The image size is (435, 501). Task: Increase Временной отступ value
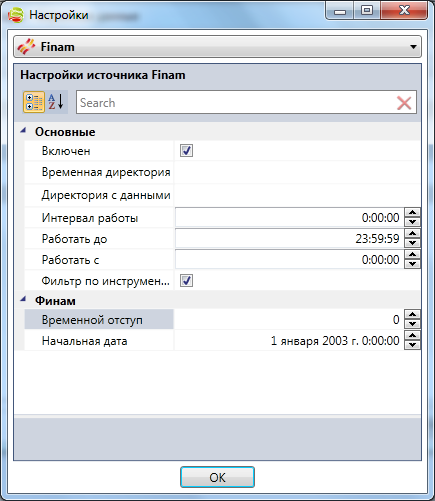pos(413,315)
